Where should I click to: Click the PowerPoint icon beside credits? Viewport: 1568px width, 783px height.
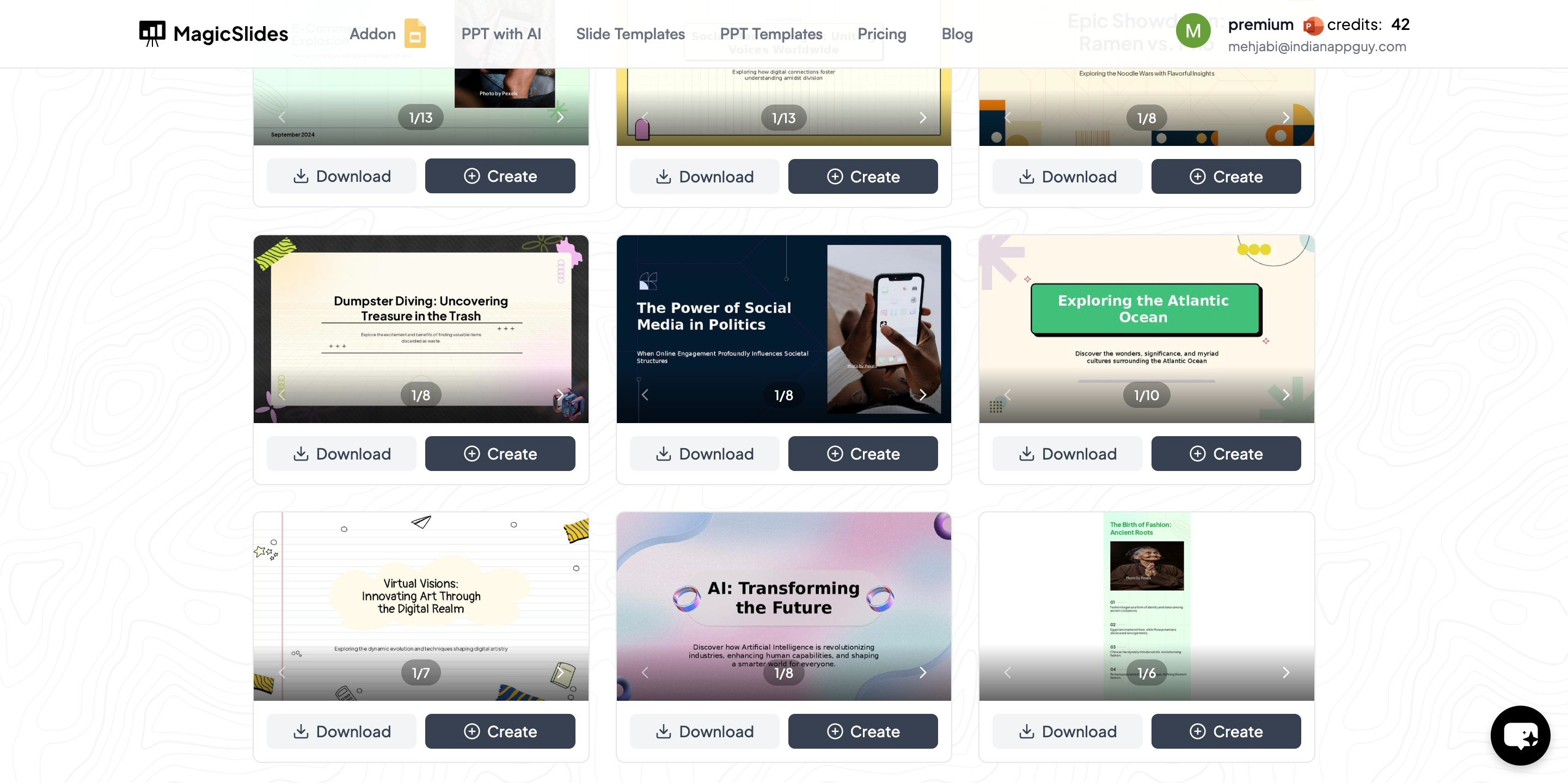coord(1312,26)
